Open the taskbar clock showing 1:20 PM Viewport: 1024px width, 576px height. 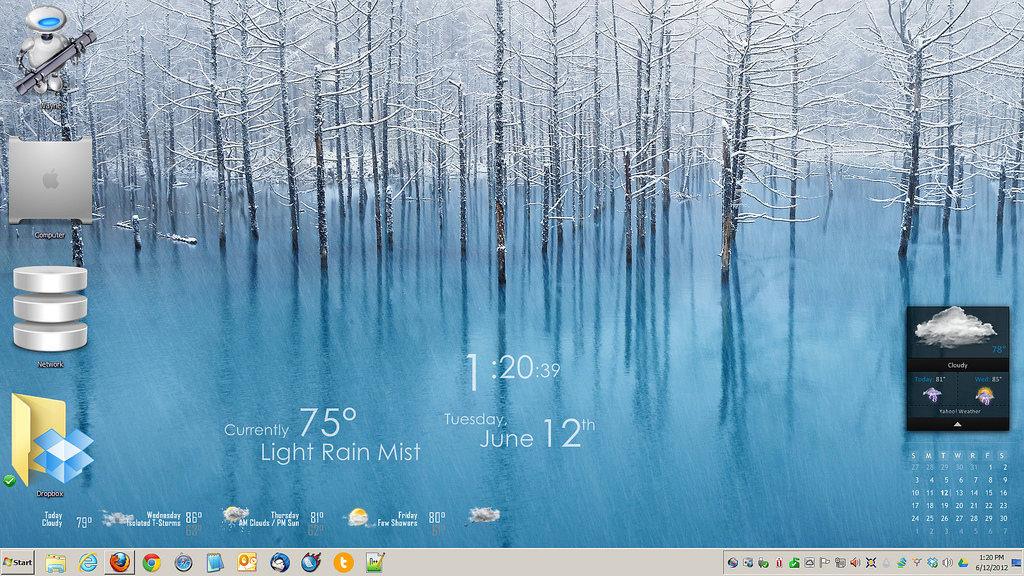point(991,562)
